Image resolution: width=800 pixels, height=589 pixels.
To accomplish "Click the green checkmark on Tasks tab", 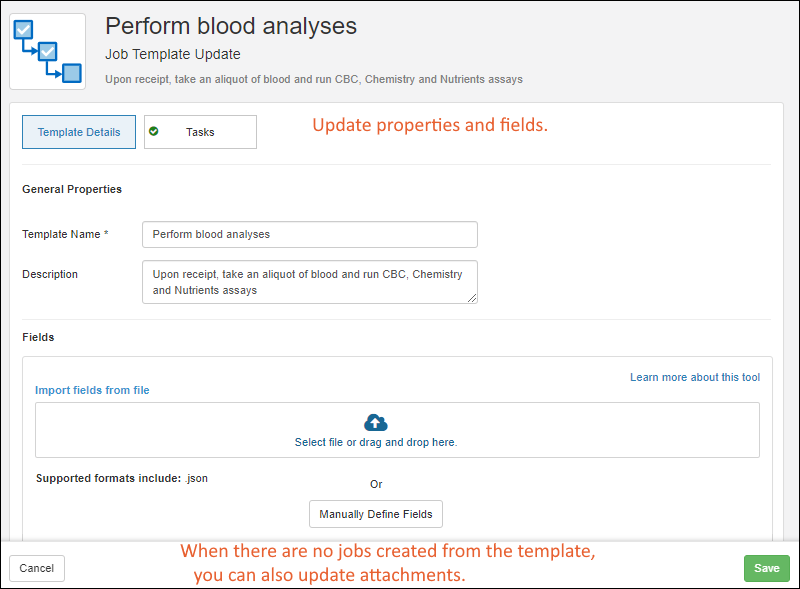I will (x=154, y=131).
